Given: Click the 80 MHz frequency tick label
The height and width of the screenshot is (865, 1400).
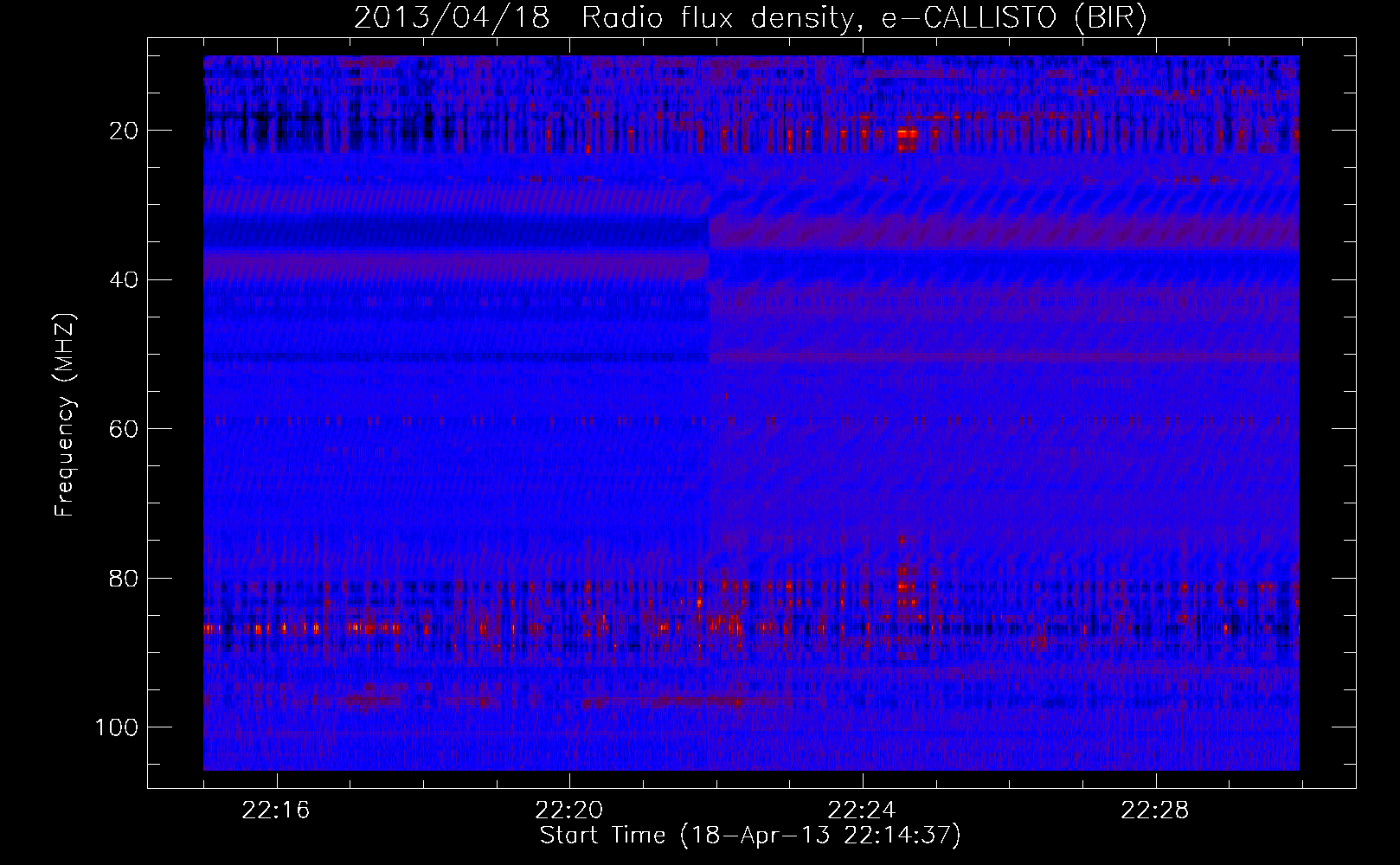Looking at the screenshot, I should coord(124,578).
